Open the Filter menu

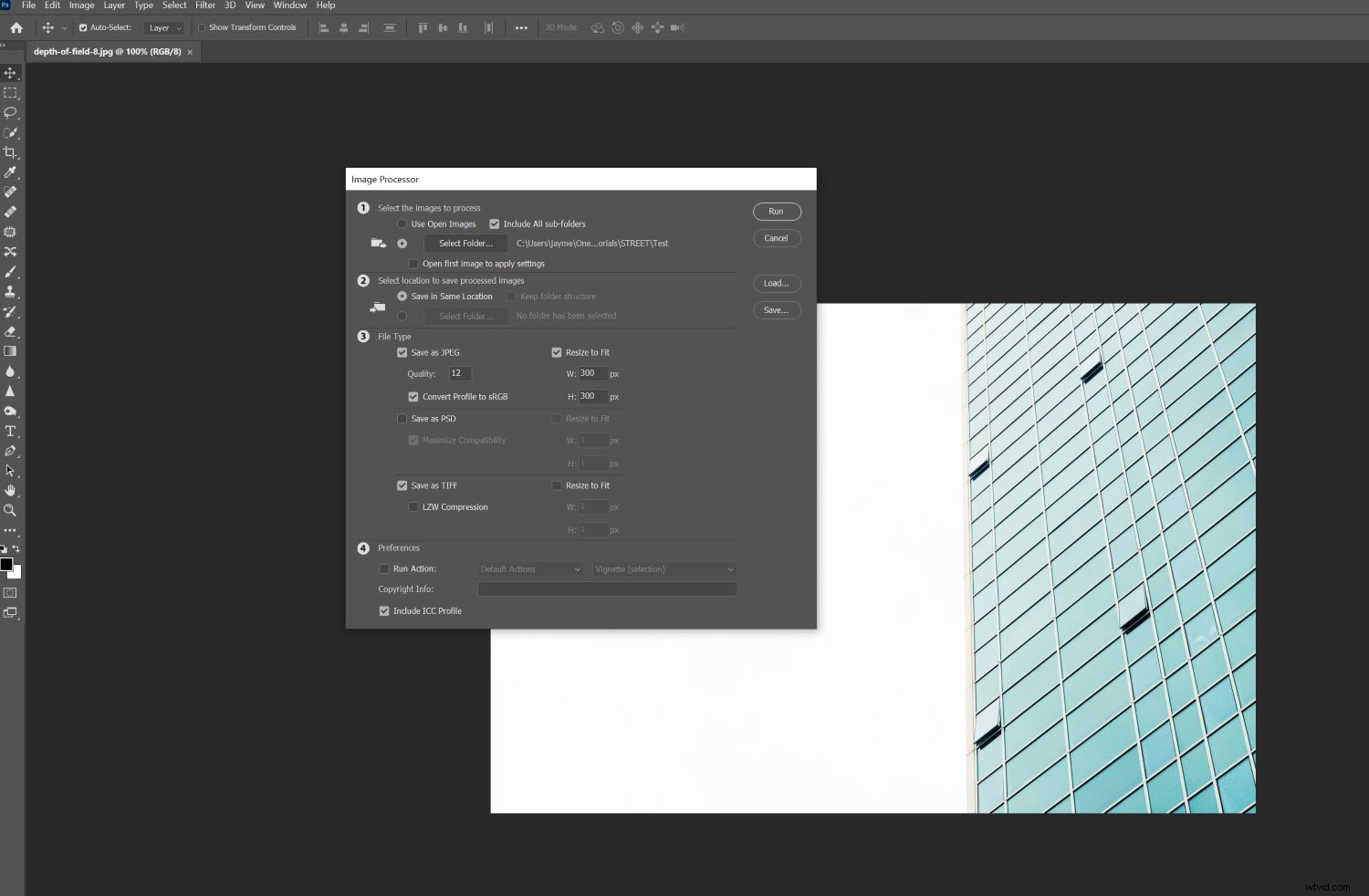(x=204, y=5)
